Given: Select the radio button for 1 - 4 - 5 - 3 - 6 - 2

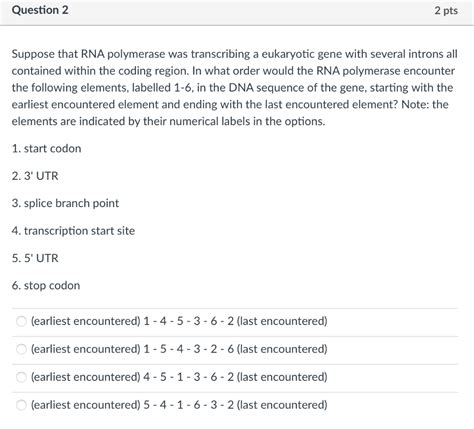Looking at the screenshot, I should click(x=21, y=321).
